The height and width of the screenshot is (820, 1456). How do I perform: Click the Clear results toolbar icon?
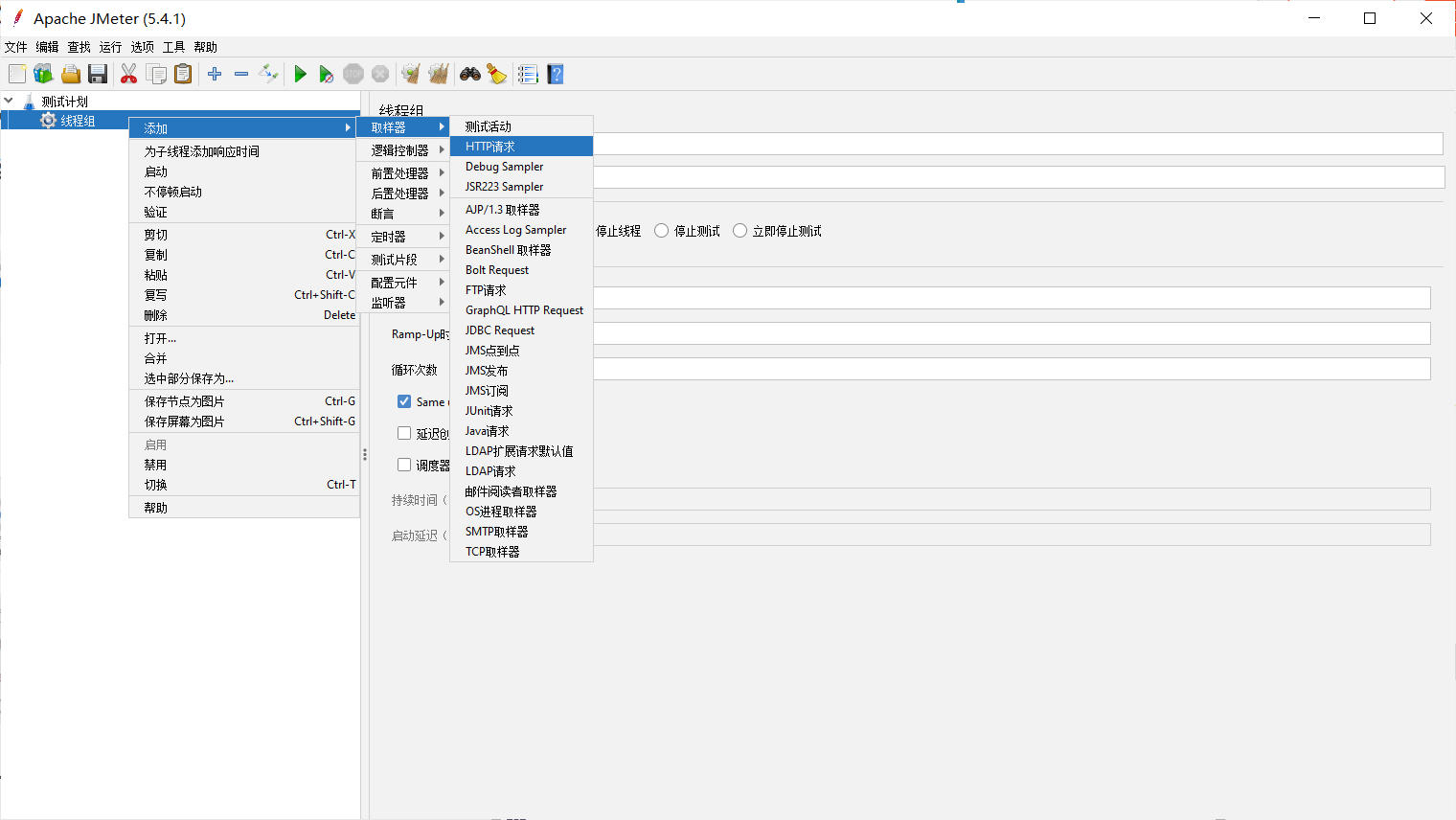[x=411, y=74]
